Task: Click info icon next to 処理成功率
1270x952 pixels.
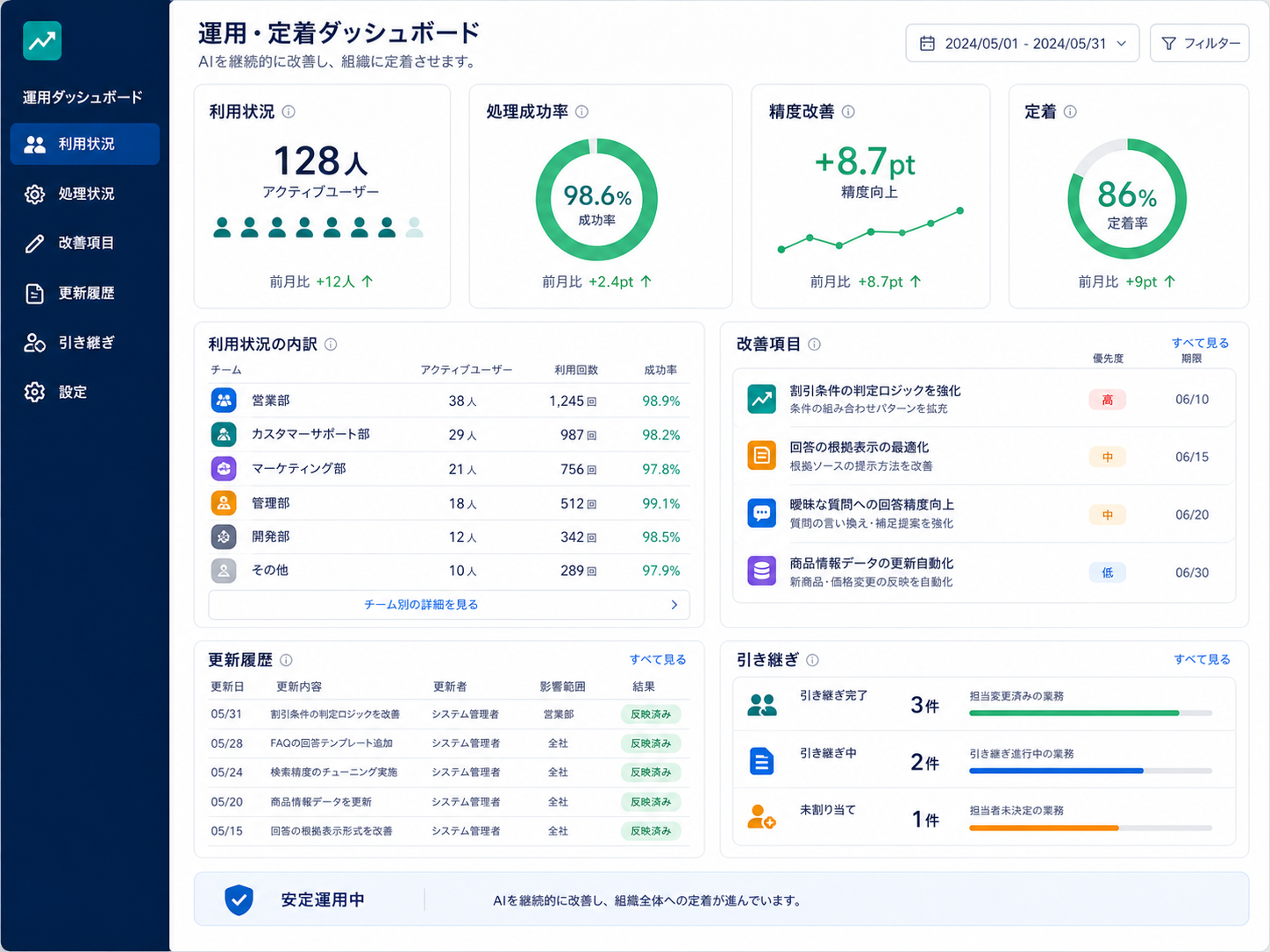Action: (x=581, y=111)
